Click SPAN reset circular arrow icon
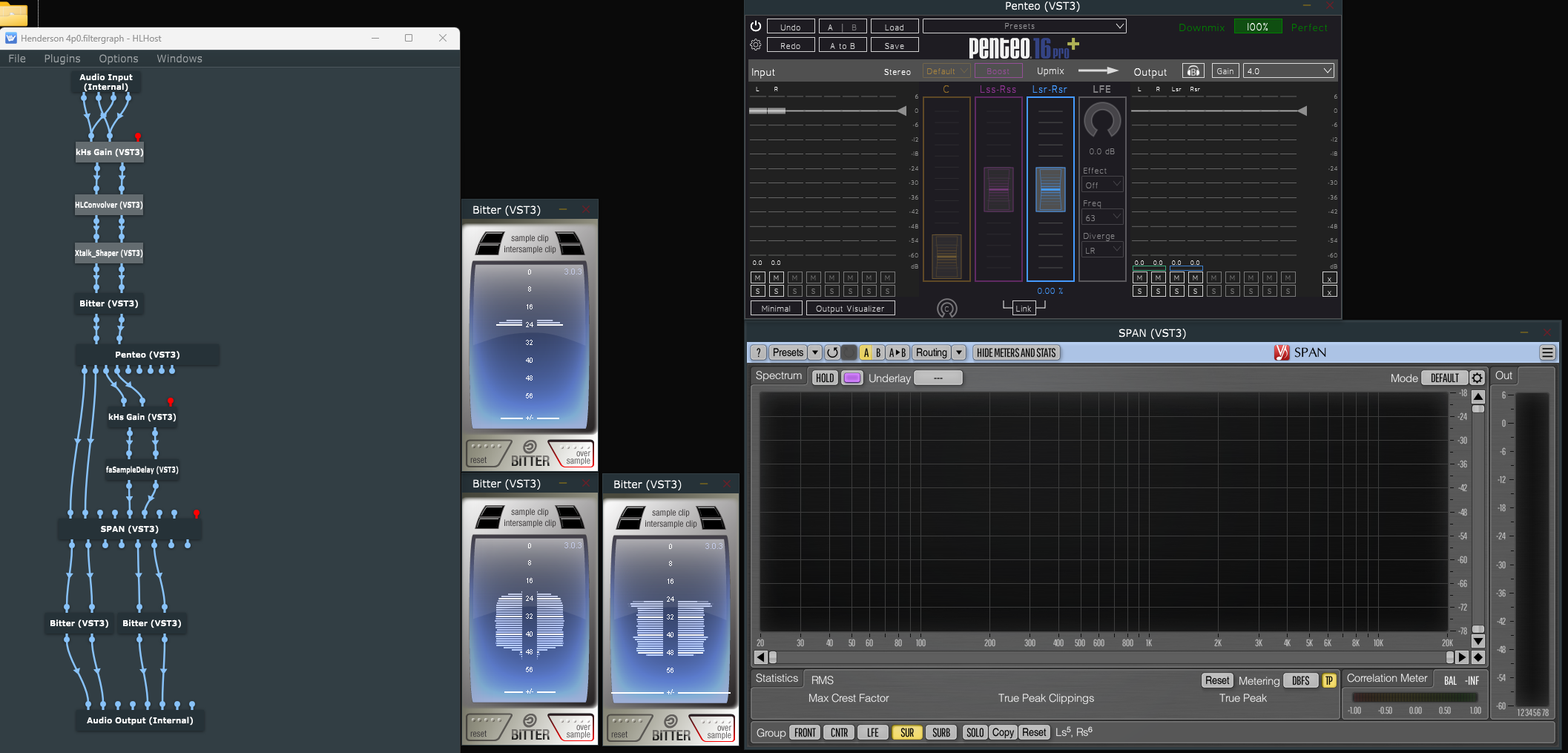The image size is (1568, 753). [x=832, y=353]
